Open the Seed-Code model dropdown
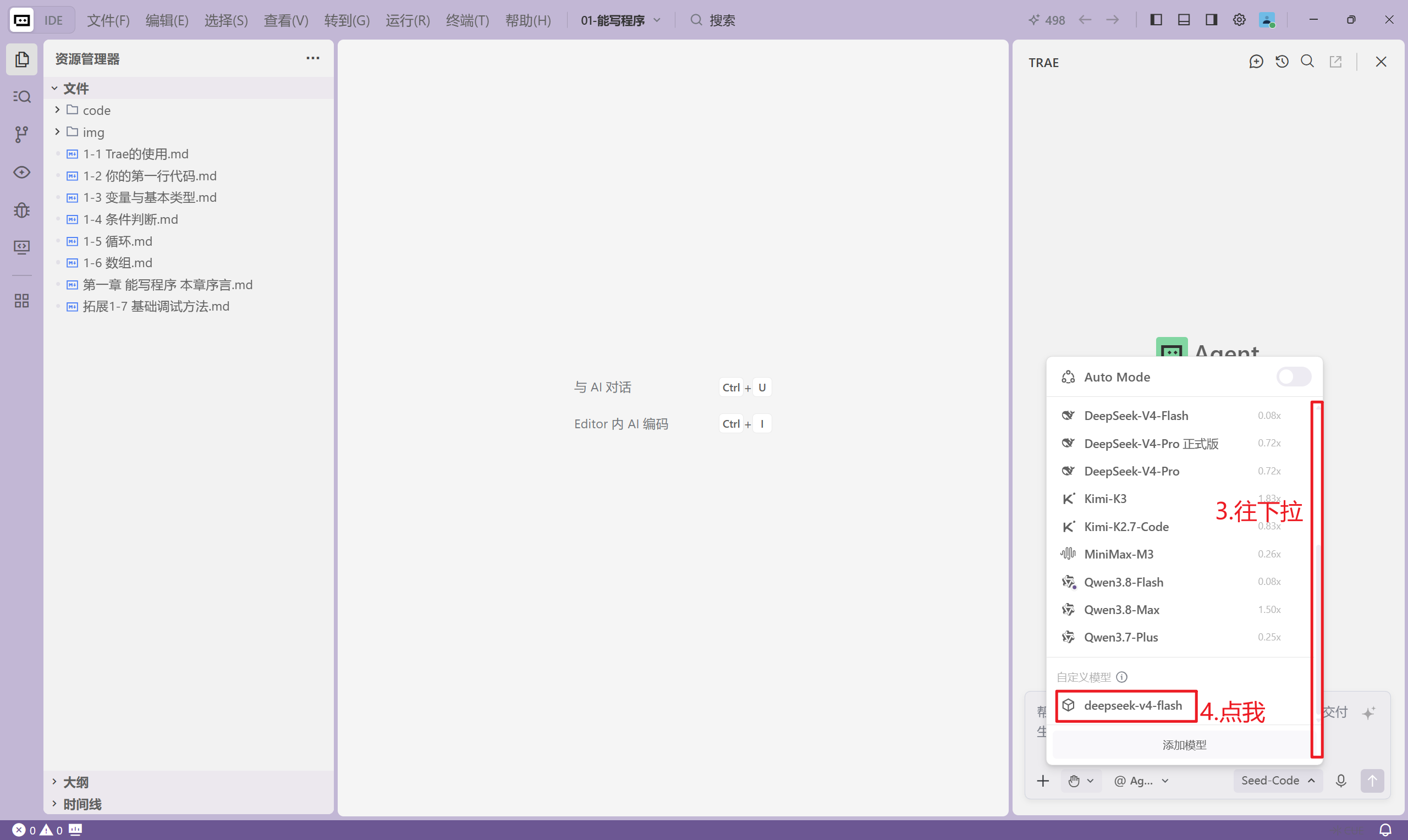This screenshot has height=840, width=1408. click(x=1278, y=781)
